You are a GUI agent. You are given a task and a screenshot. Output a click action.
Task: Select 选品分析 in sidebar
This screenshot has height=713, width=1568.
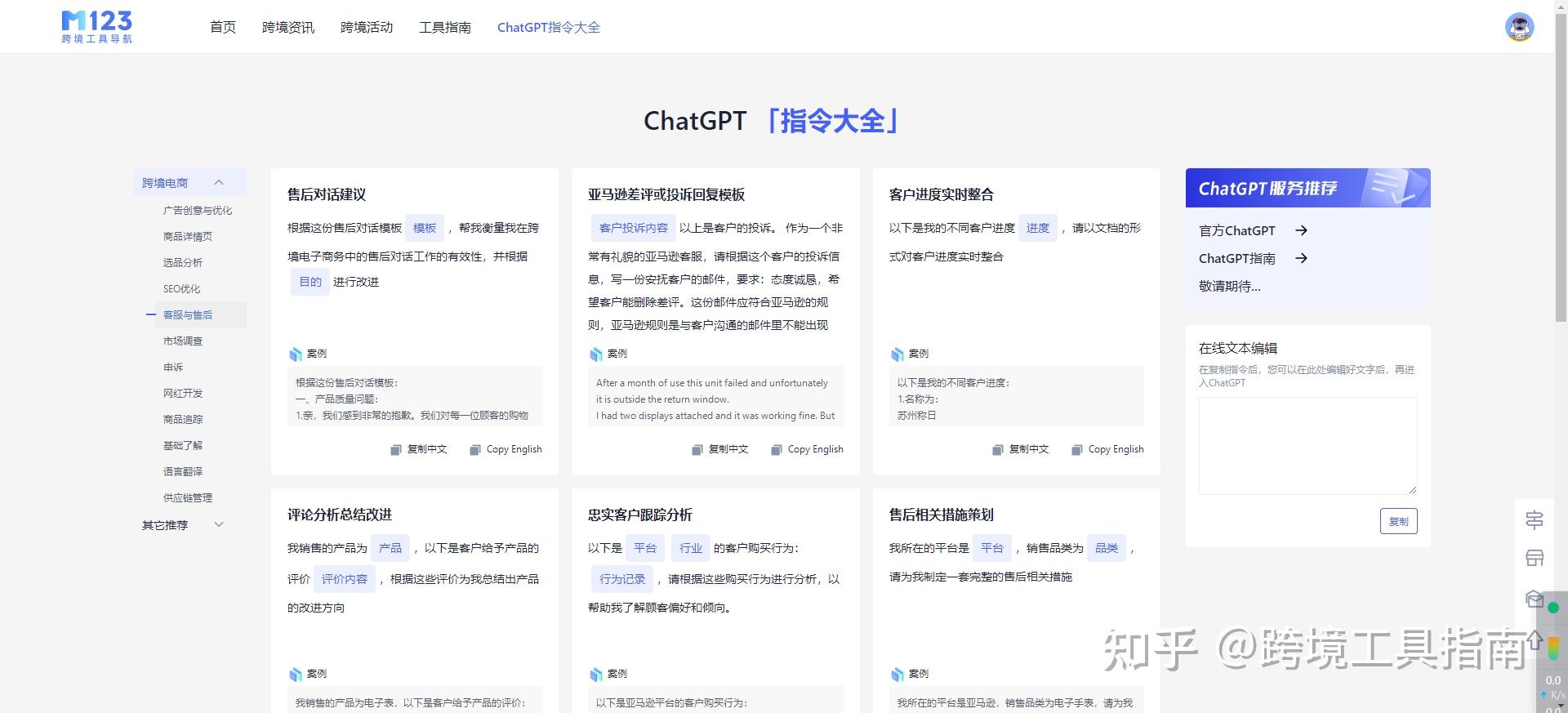[183, 262]
